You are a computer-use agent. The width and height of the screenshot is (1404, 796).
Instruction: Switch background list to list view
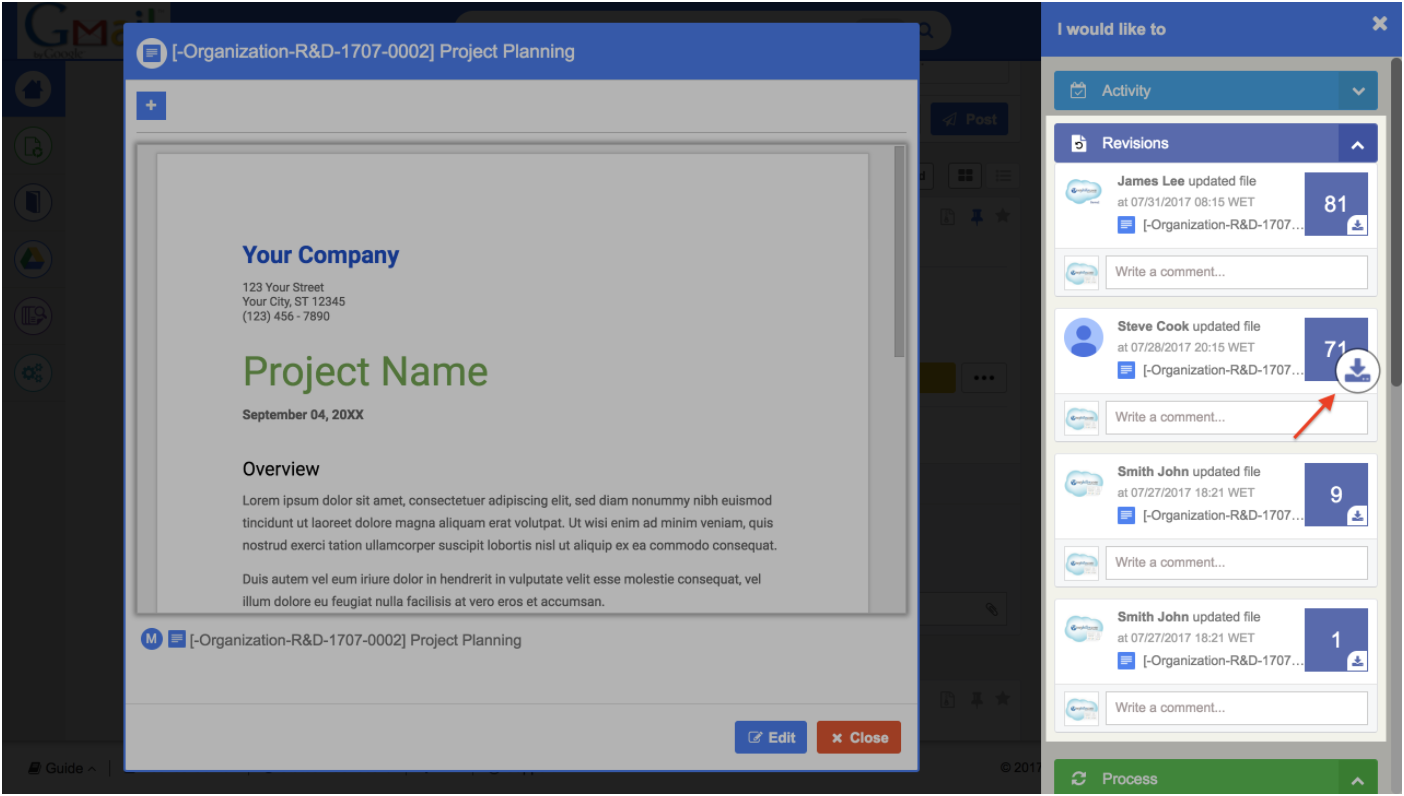tap(1003, 176)
